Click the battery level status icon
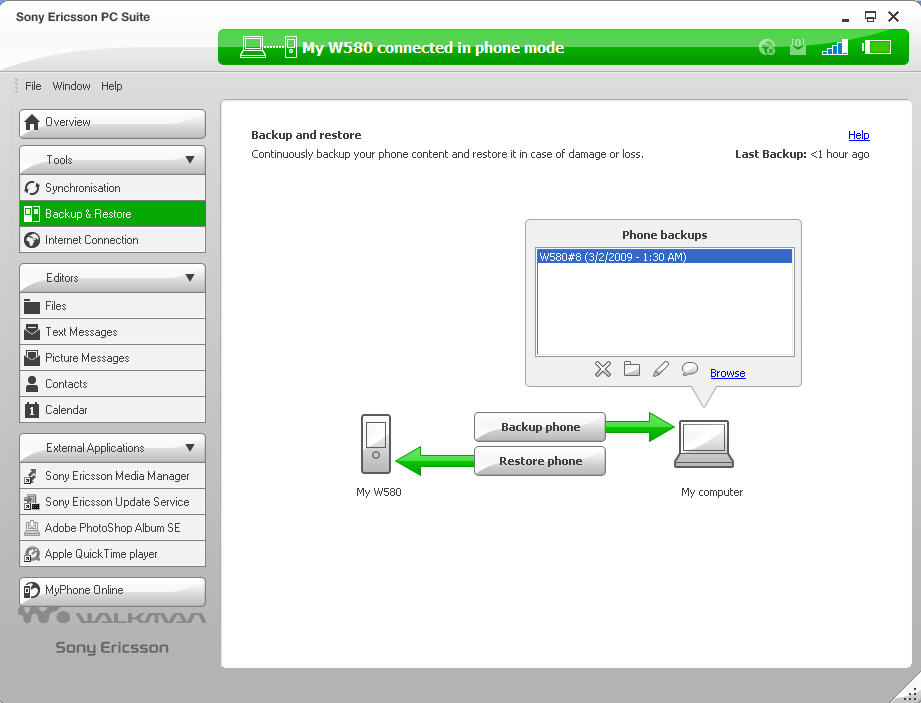 [x=876, y=47]
